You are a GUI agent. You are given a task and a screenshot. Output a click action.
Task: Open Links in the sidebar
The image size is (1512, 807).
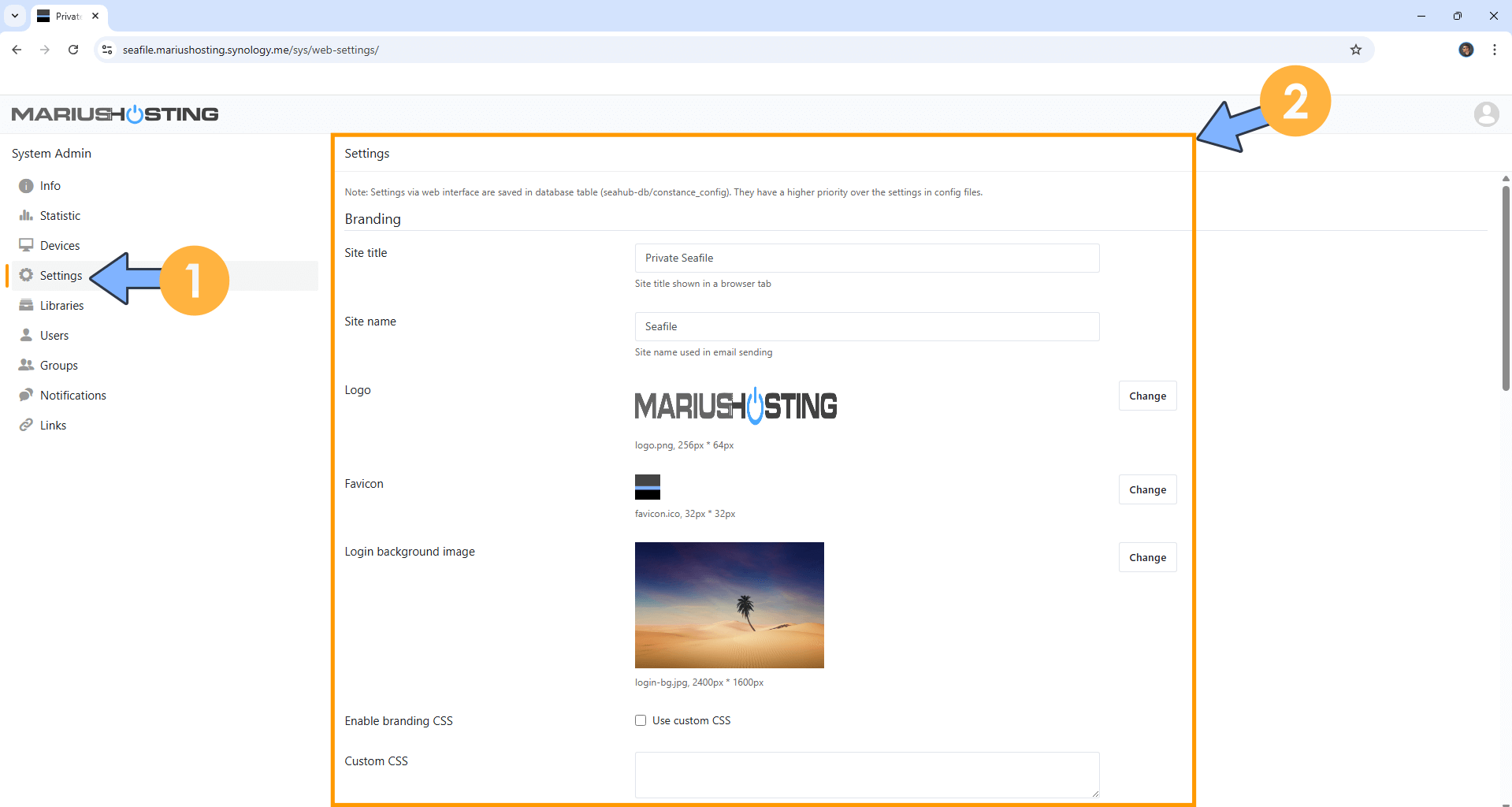click(x=53, y=426)
